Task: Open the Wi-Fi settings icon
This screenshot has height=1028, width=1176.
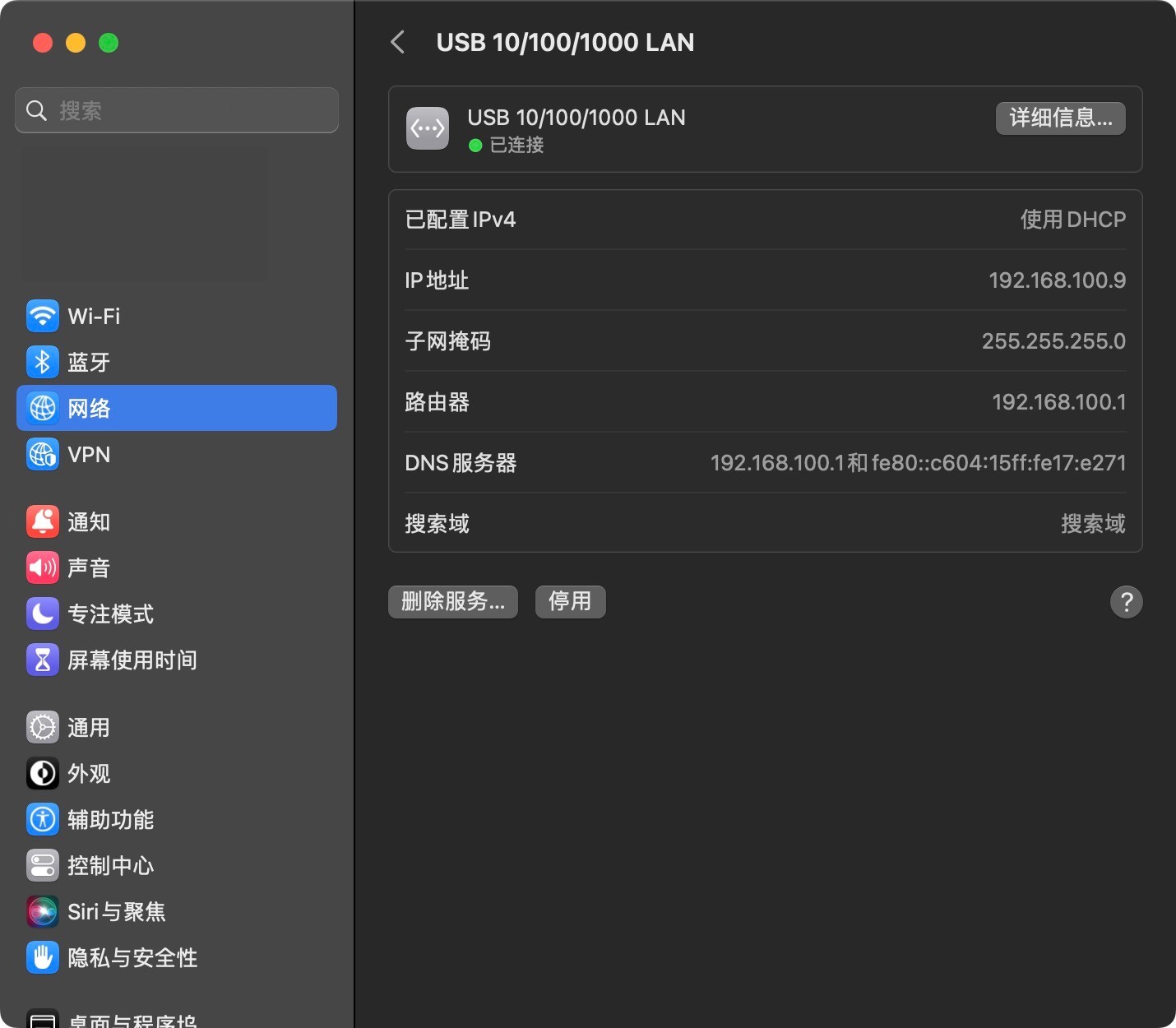Action: (x=43, y=317)
